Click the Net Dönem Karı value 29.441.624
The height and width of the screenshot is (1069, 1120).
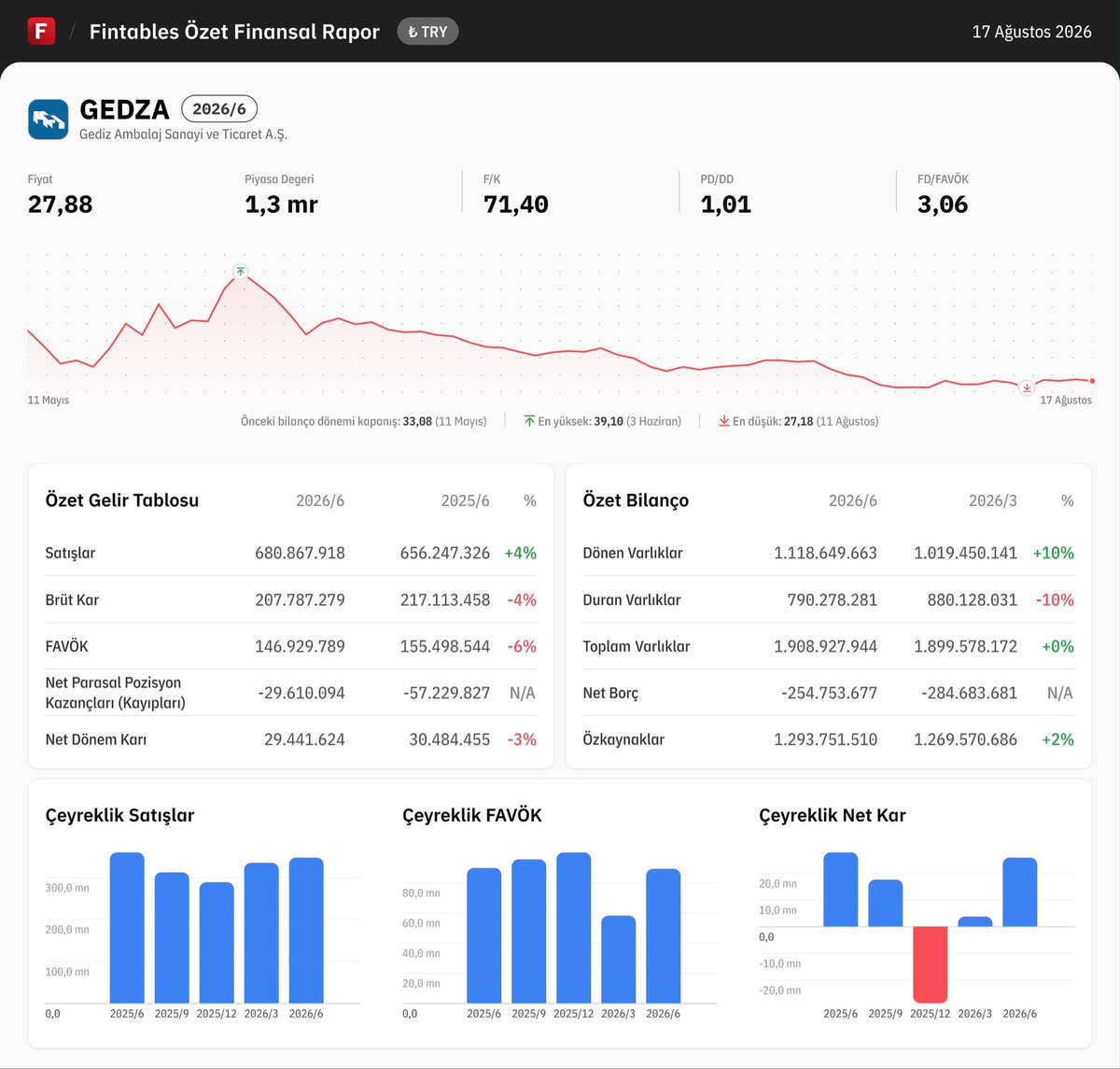tap(304, 739)
